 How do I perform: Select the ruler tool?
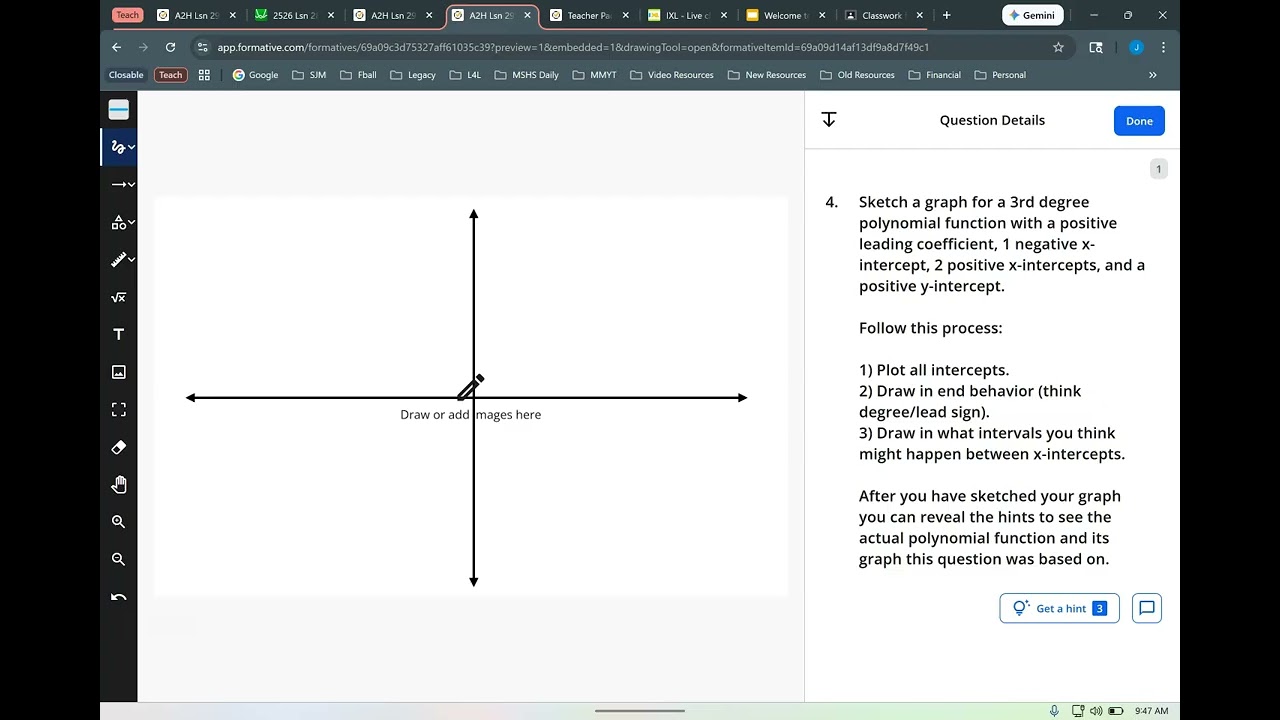(117, 260)
